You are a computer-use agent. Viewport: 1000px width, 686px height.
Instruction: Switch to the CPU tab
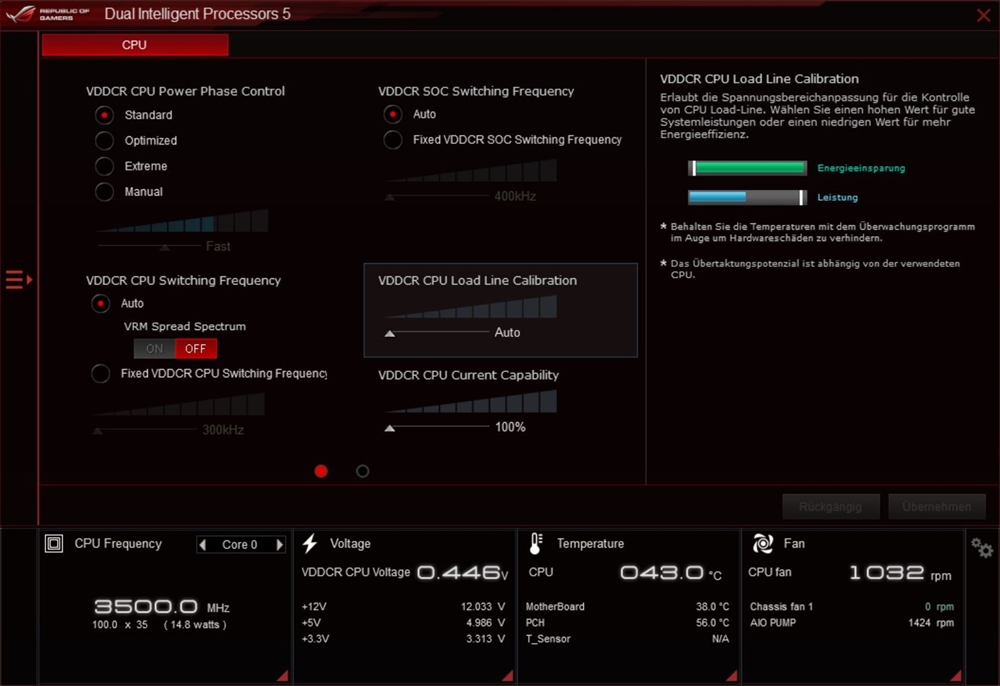click(x=135, y=45)
